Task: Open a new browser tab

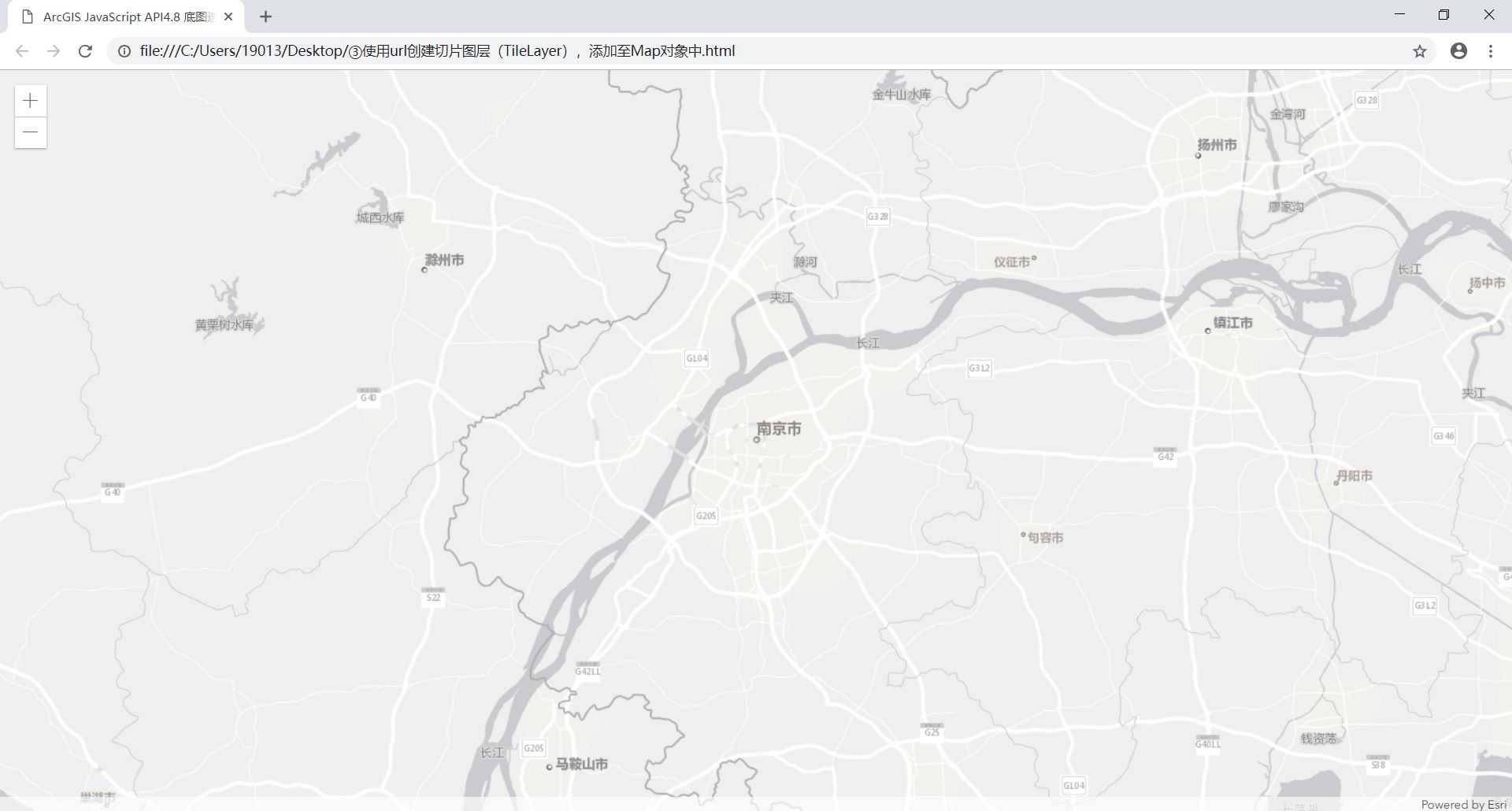Action: (265, 17)
